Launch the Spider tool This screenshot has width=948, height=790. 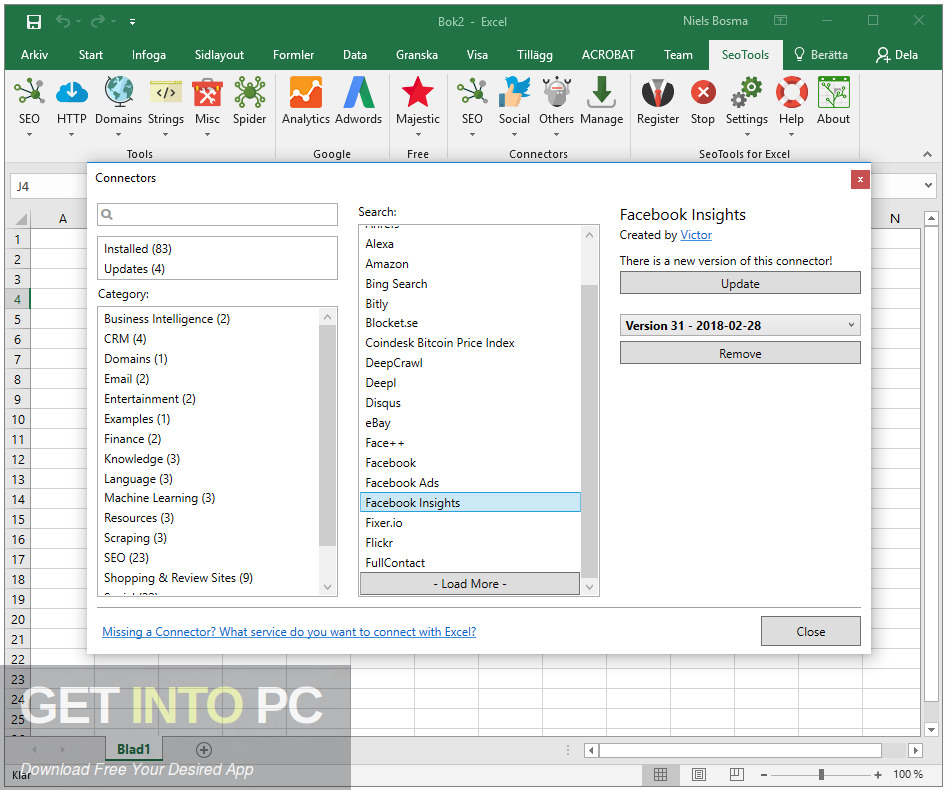[x=250, y=102]
